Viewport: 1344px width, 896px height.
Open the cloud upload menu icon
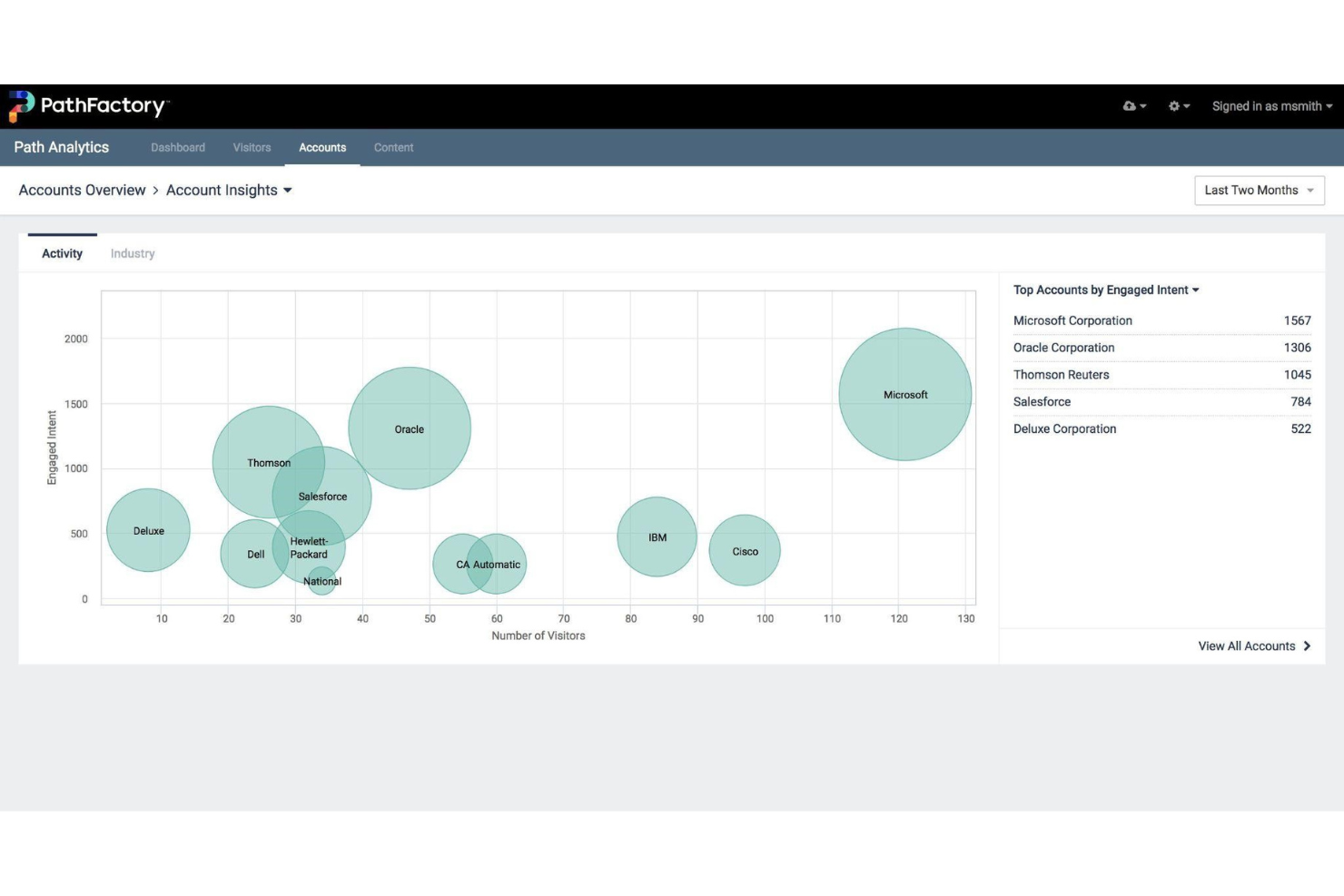click(x=1134, y=106)
